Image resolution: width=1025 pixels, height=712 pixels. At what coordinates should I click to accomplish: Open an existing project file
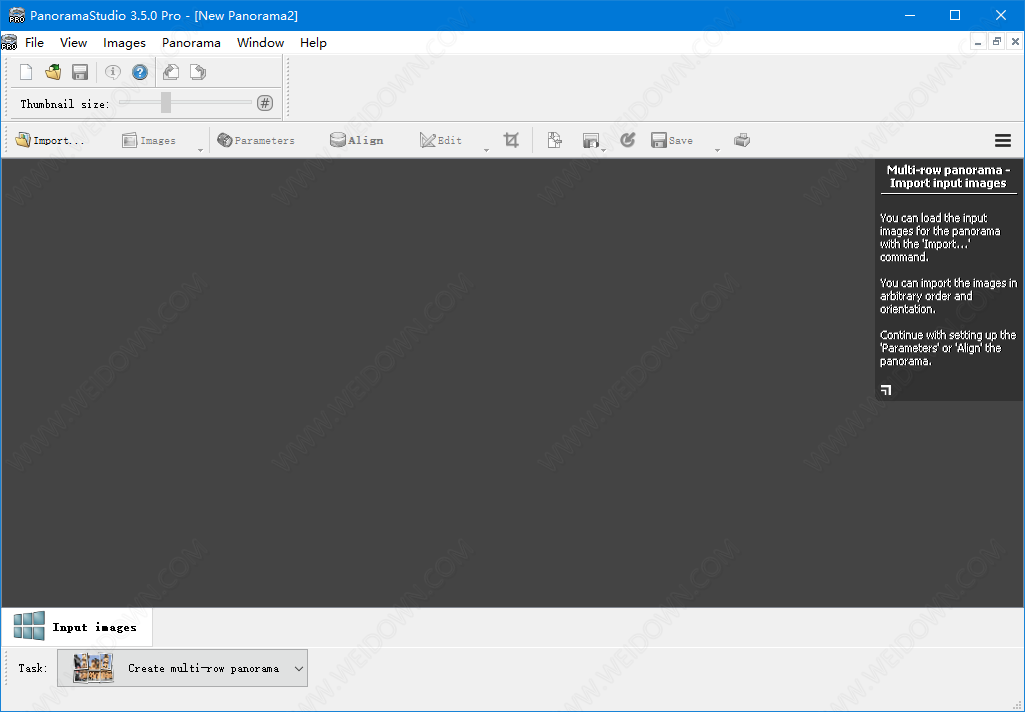coord(53,72)
